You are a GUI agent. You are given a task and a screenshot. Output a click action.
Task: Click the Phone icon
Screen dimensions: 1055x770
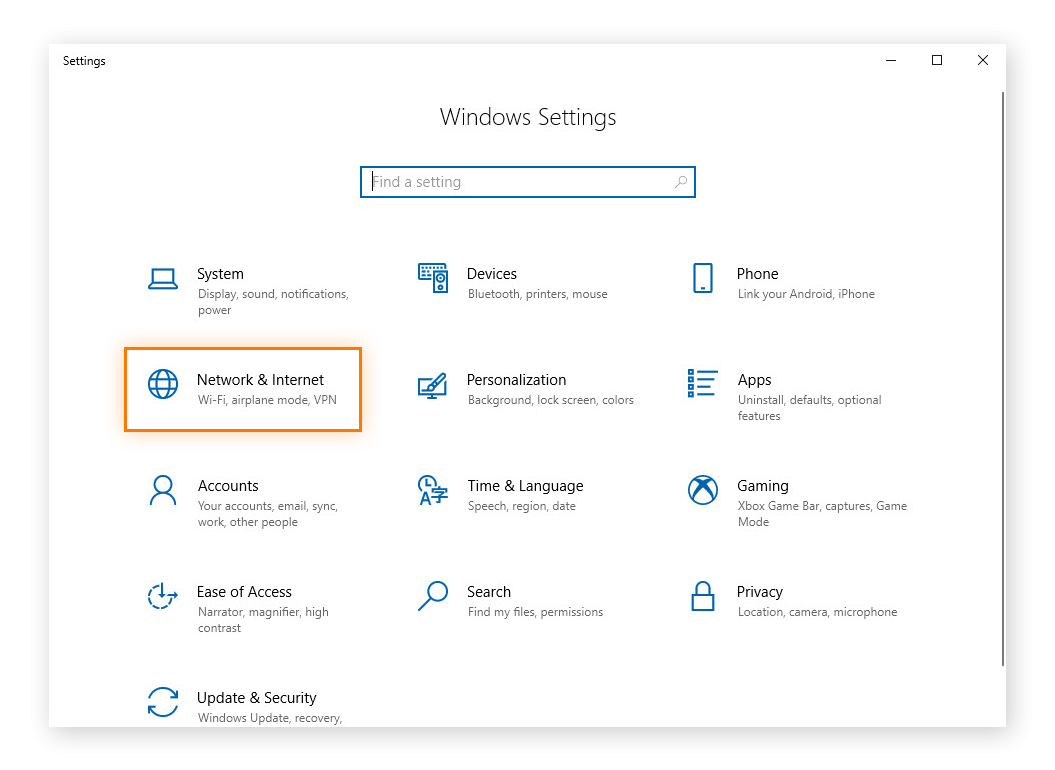702,278
